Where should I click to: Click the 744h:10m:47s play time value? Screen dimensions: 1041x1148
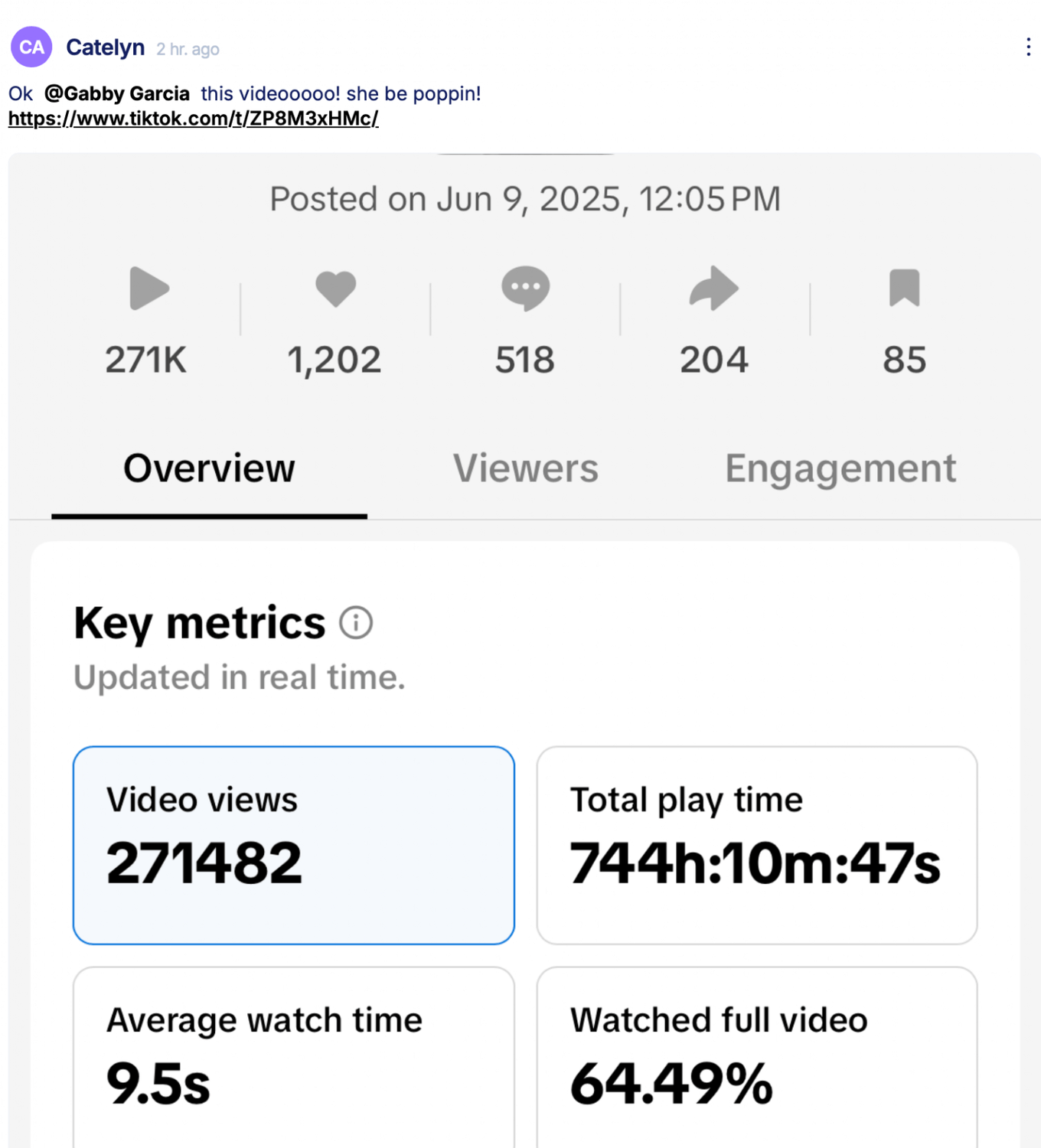tap(755, 863)
